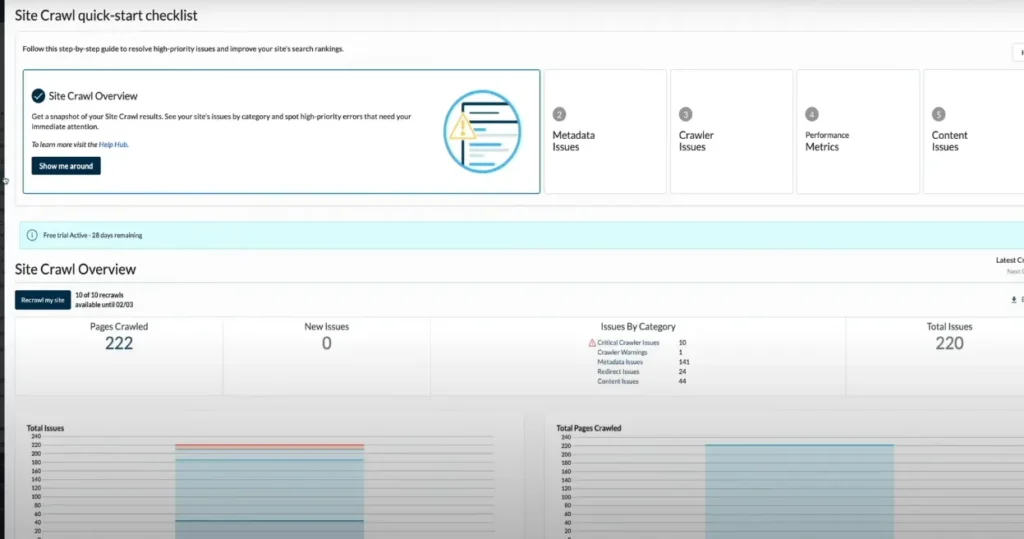Click the Recrawl my site button
This screenshot has width=1024, height=539.
(43, 300)
